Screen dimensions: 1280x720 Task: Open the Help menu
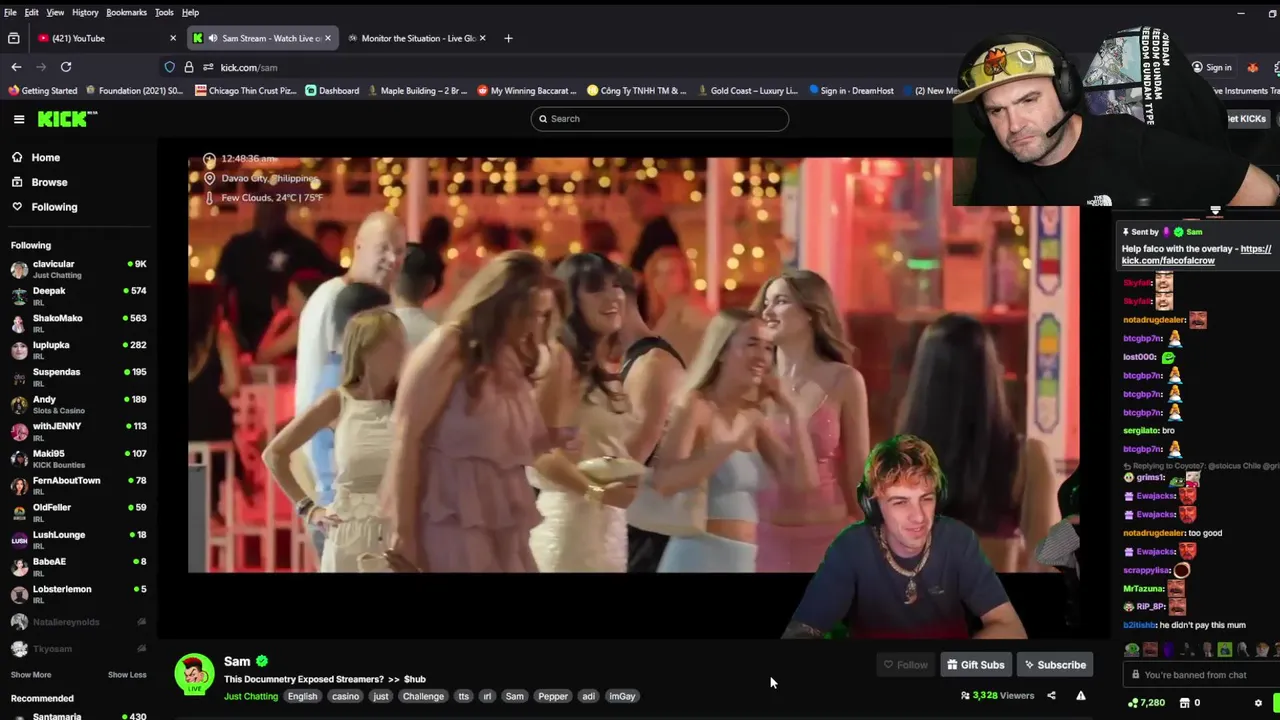click(x=190, y=12)
